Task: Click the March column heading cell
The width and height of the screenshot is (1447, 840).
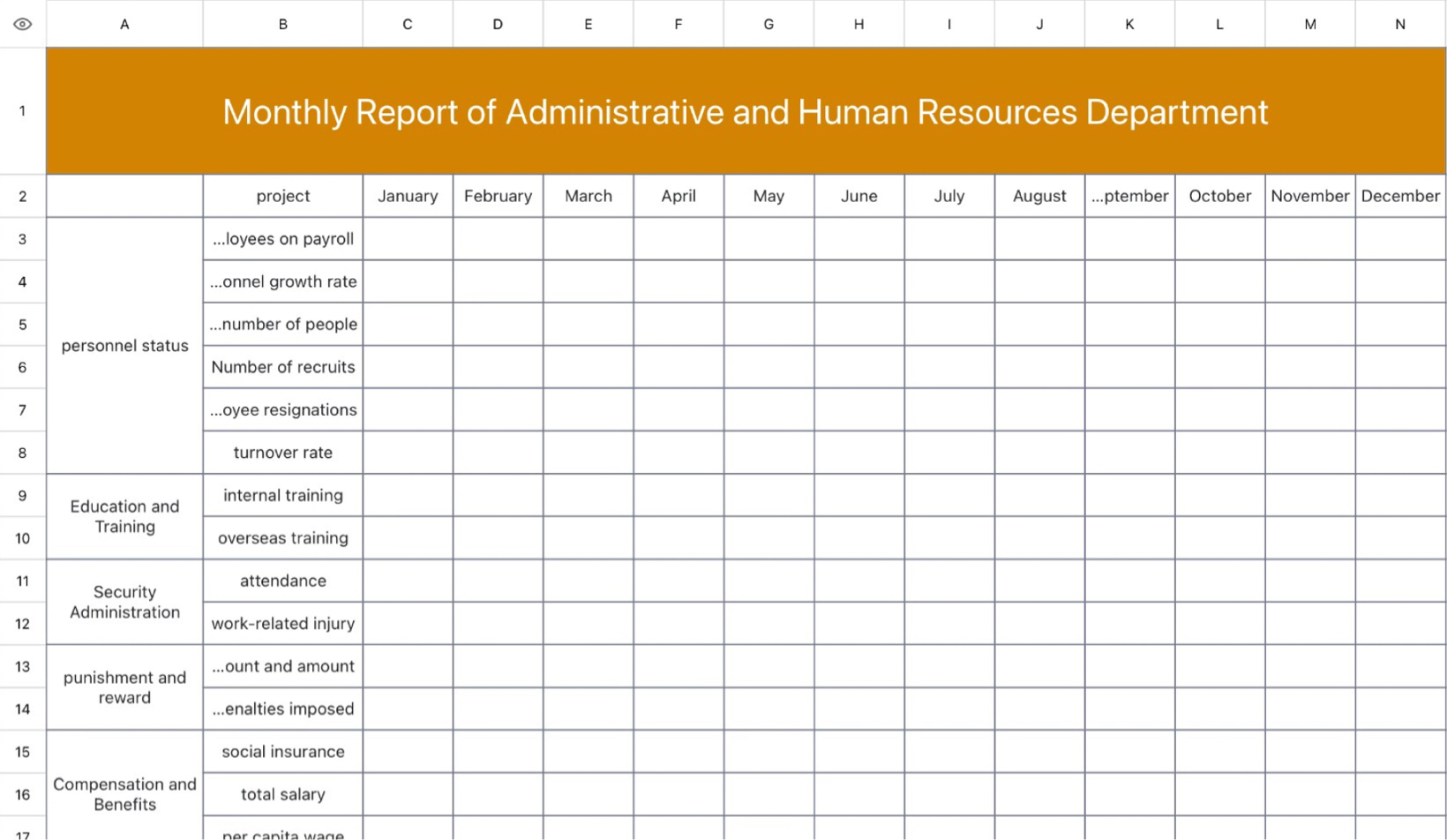Action: [x=589, y=196]
